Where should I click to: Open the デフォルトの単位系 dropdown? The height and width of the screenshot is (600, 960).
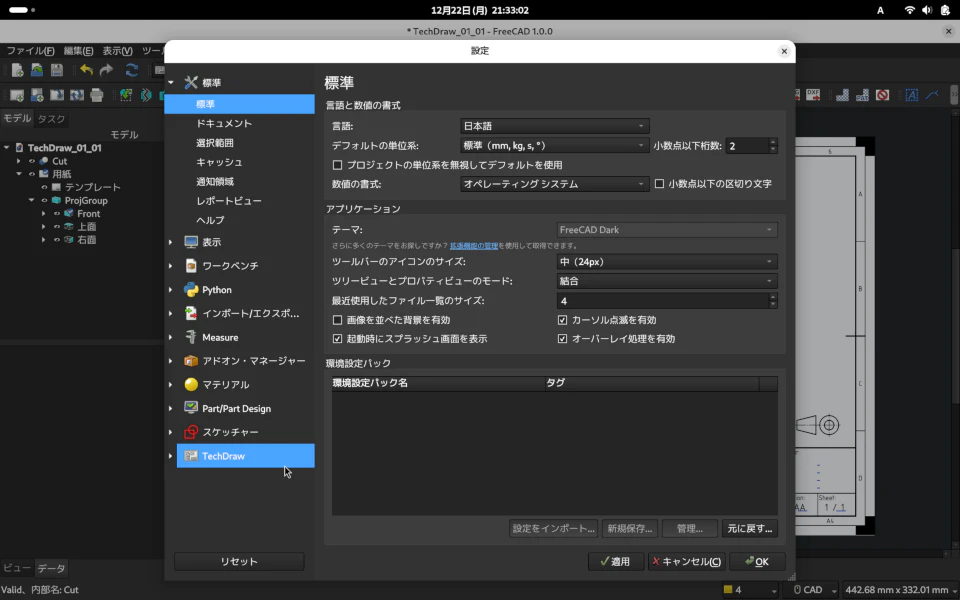[555, 146]
